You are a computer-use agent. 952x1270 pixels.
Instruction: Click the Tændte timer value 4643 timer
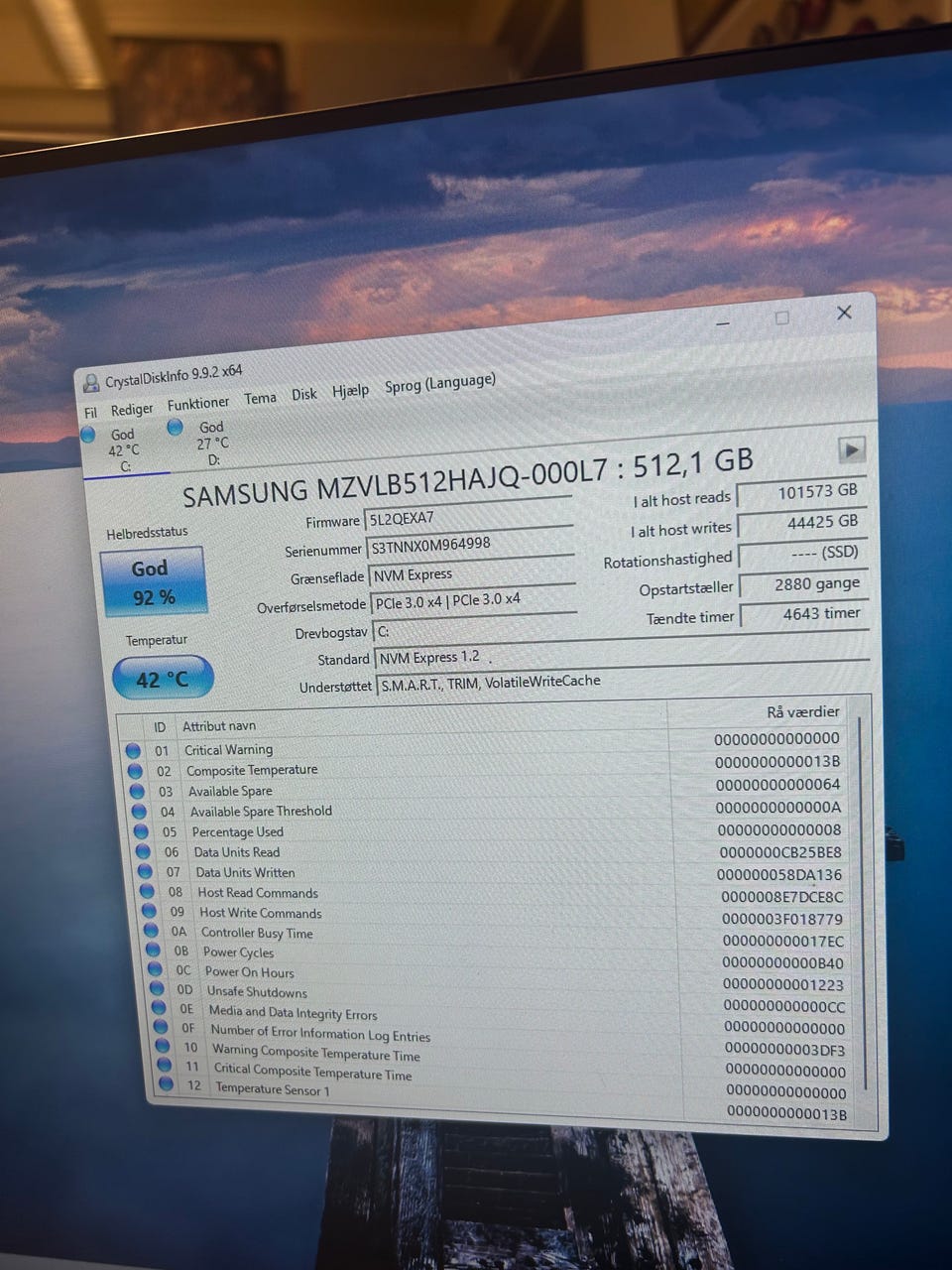tap(804, 615)
